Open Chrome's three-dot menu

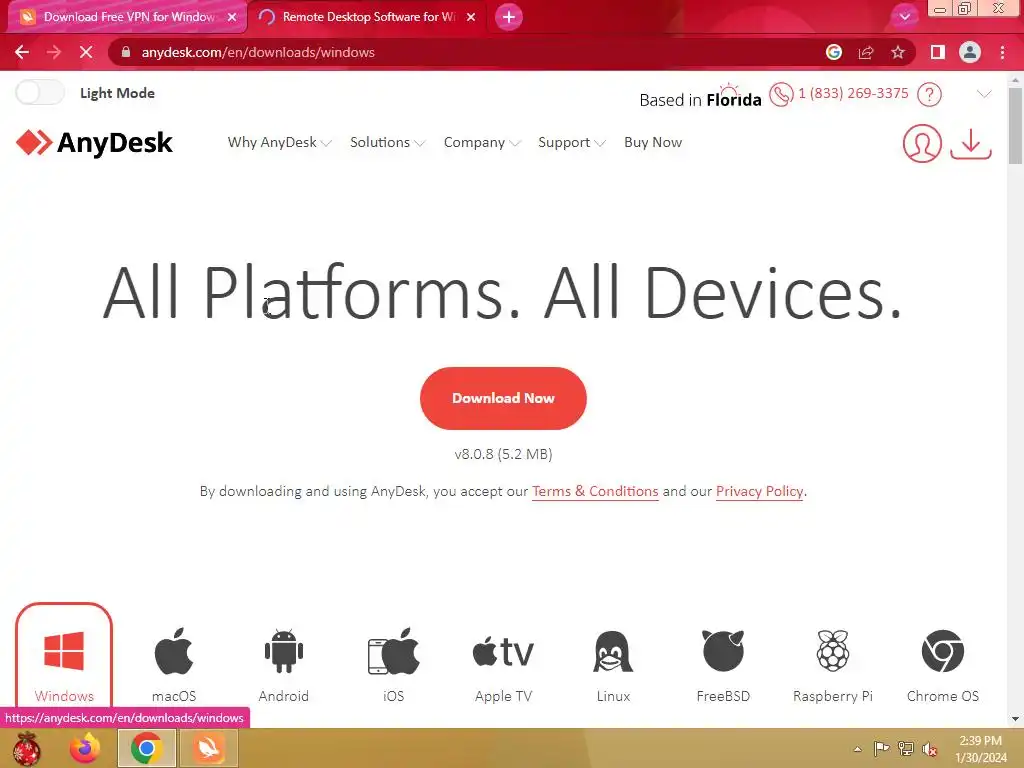1002,52
